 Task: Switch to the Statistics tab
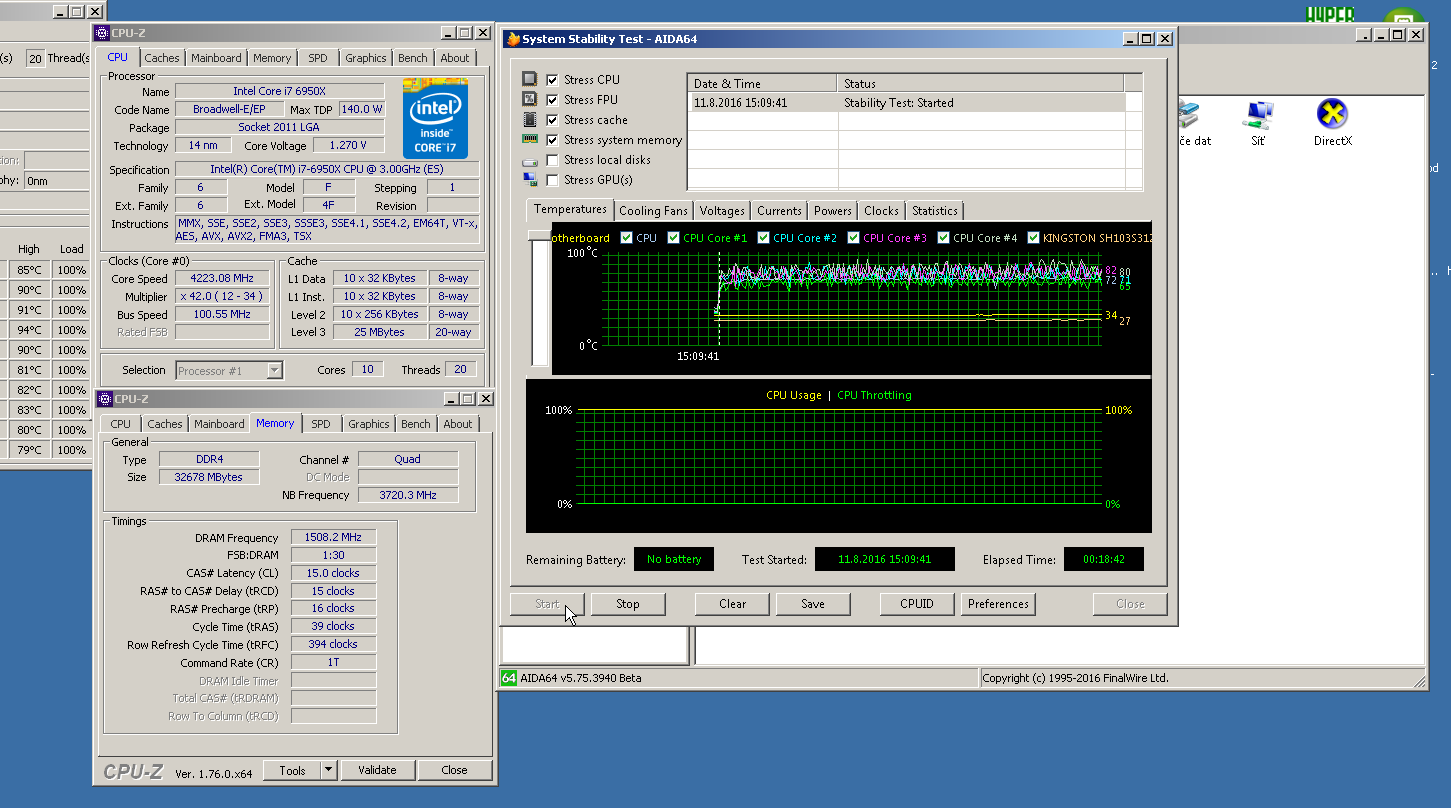(935, 211)
